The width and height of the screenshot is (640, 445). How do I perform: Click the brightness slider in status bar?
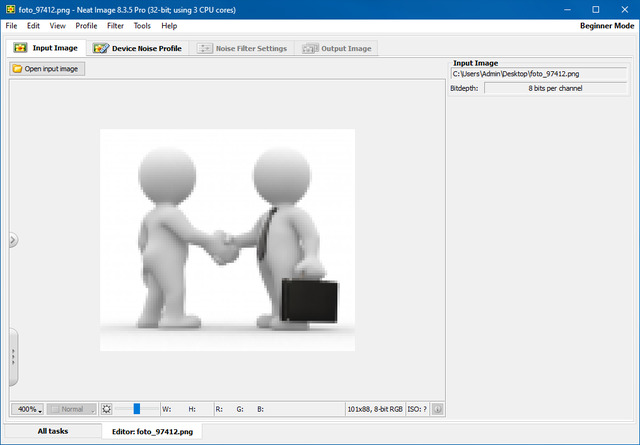click(x=137, y=409)
